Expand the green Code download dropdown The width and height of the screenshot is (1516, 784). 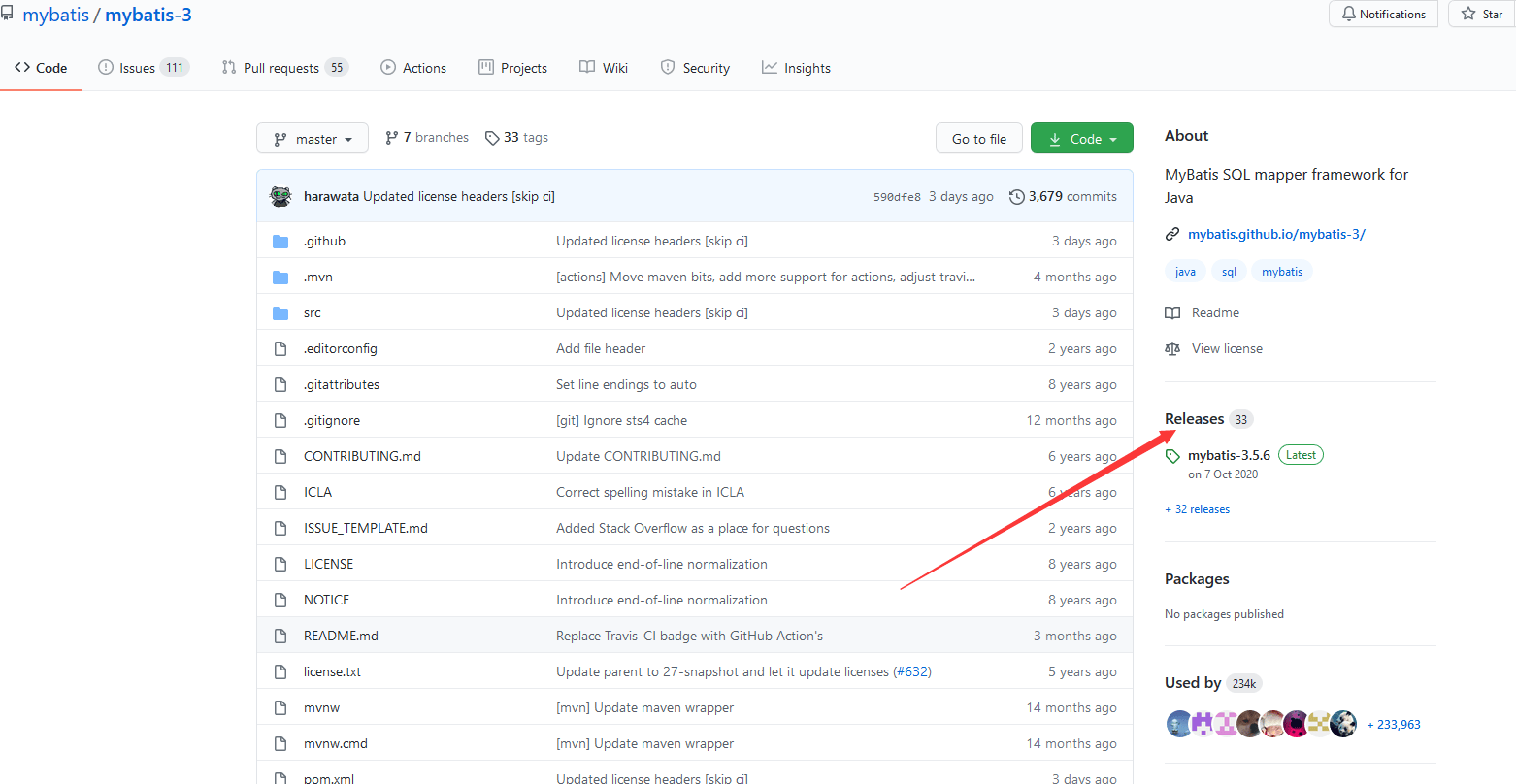1082,139
